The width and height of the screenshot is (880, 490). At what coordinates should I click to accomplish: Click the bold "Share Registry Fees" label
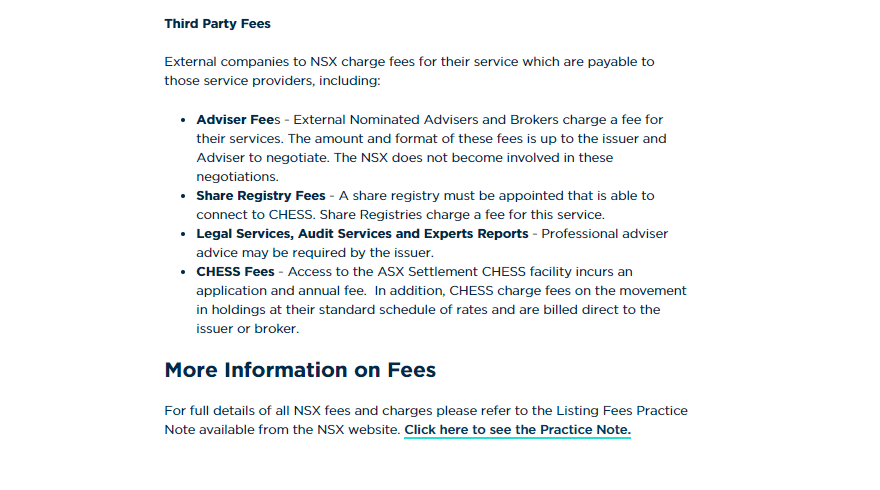(x=260, y=196)
